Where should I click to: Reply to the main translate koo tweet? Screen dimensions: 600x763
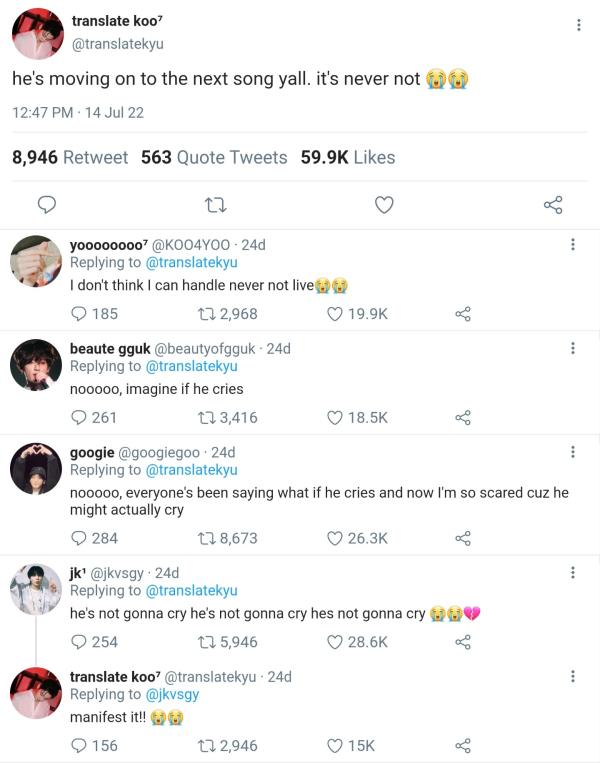point(46,205)
